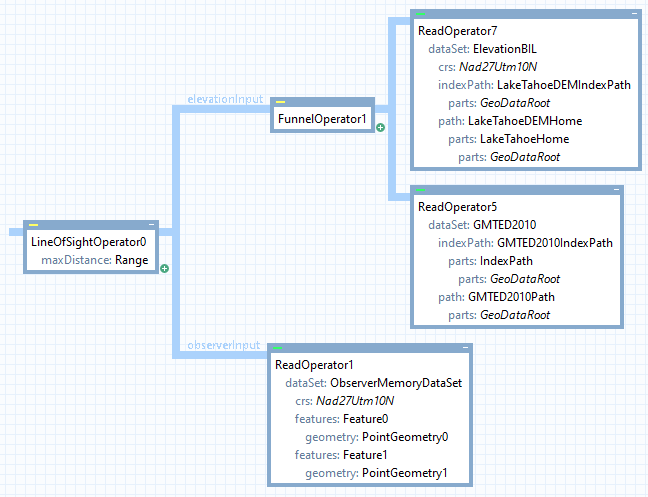Collapse the ReadOperator1 node with minimize dash
Screen dimensions: 648x497
tap(465, 348)
